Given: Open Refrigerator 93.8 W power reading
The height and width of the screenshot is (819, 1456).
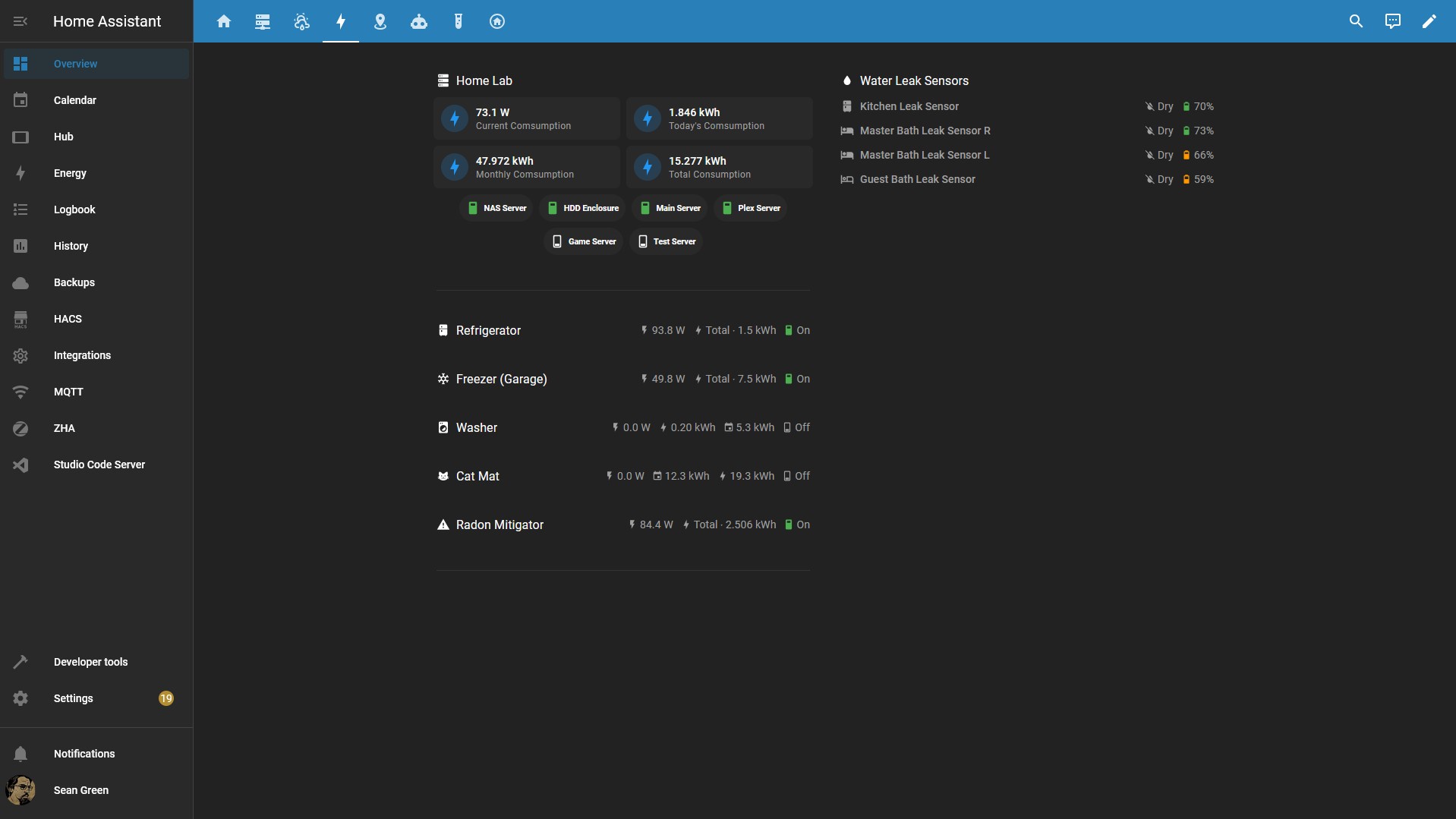Looking at the screenshot, I should point(663,330).
